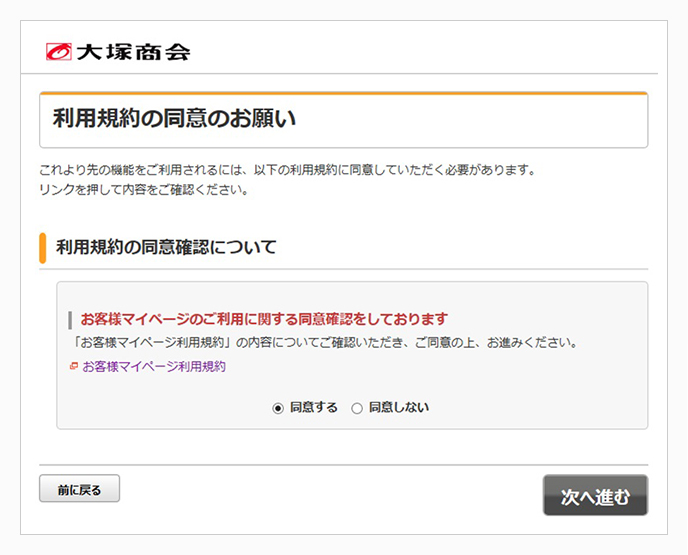The width and height of the screenshot is (688, 555).
Task: Click the 次へ進む button
Action: [595, 495]
